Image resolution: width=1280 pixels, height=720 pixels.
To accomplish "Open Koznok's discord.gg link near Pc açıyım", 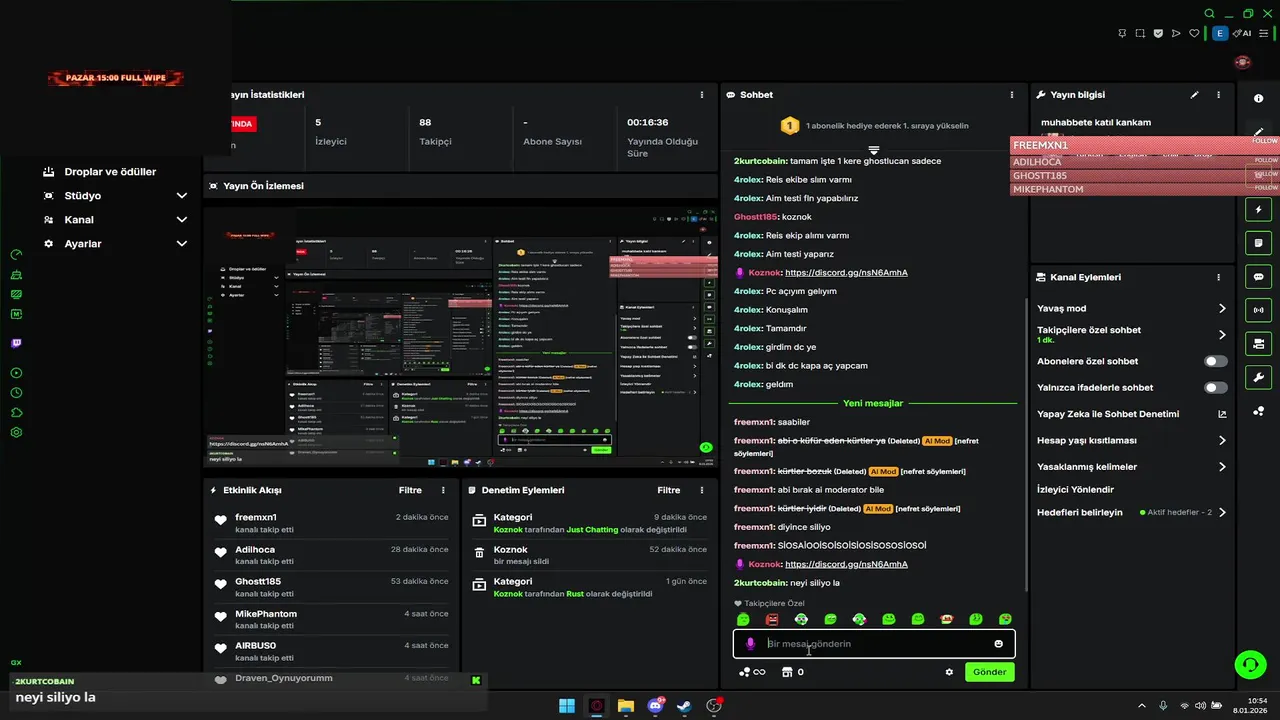I will pos(846,272).
